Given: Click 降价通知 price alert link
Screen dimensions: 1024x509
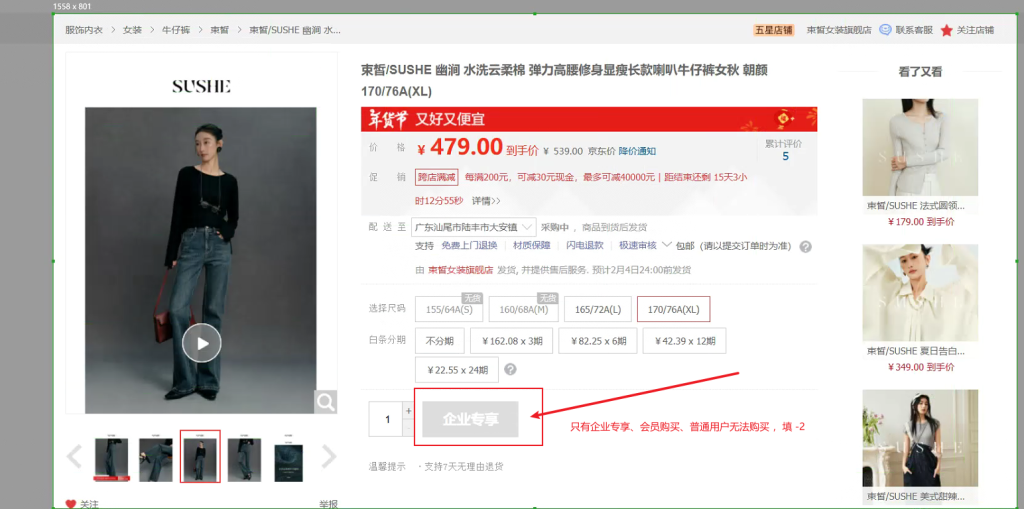Looking at the screenshot, I should 637,151.
